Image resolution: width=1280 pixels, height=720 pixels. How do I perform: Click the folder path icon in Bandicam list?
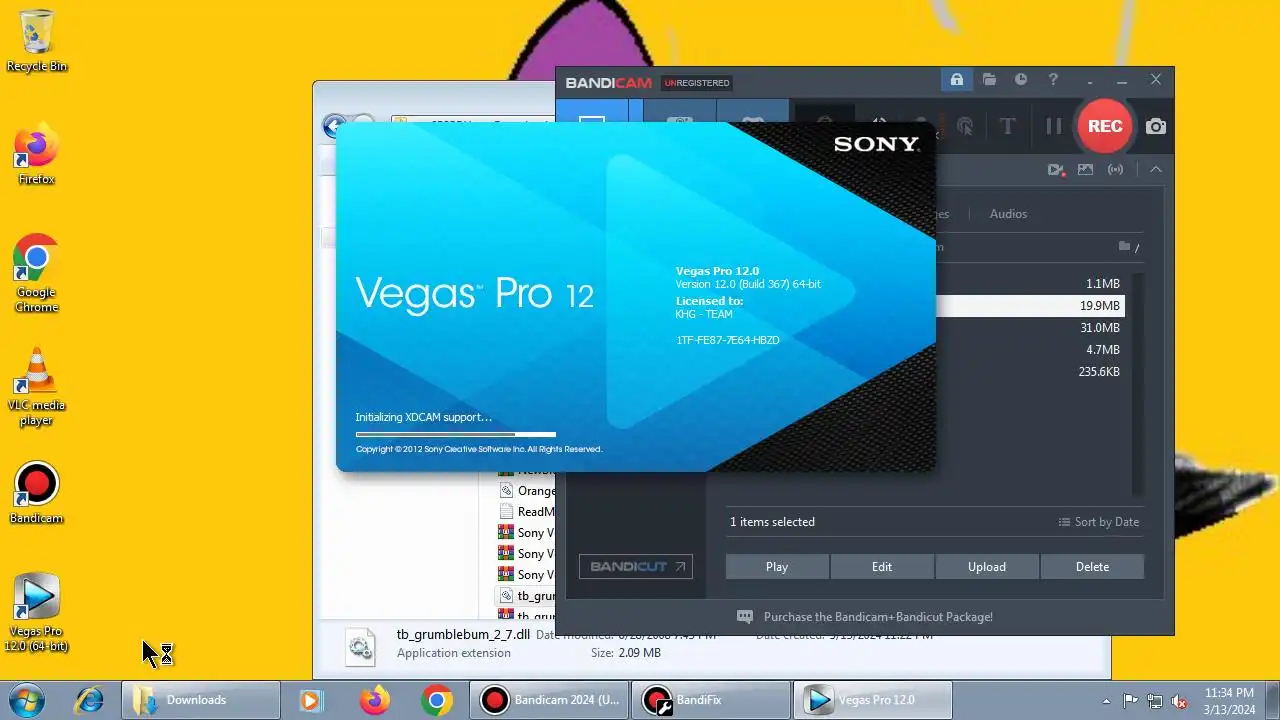tap(1124, 247)
